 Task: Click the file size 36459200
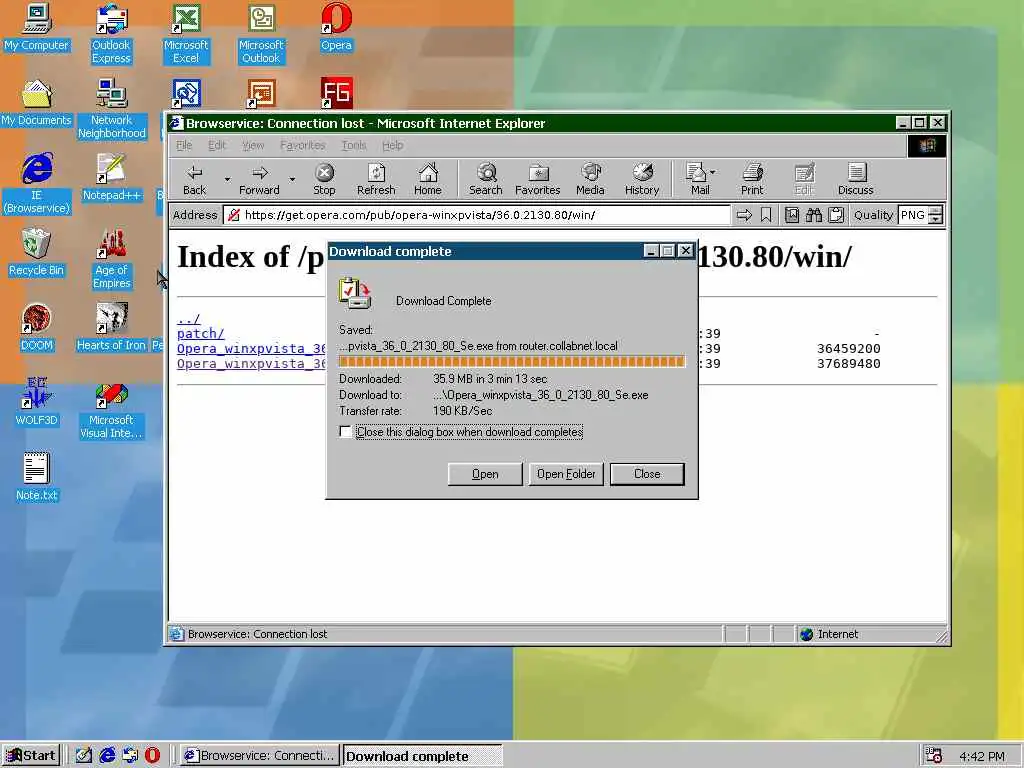point(848,349)
